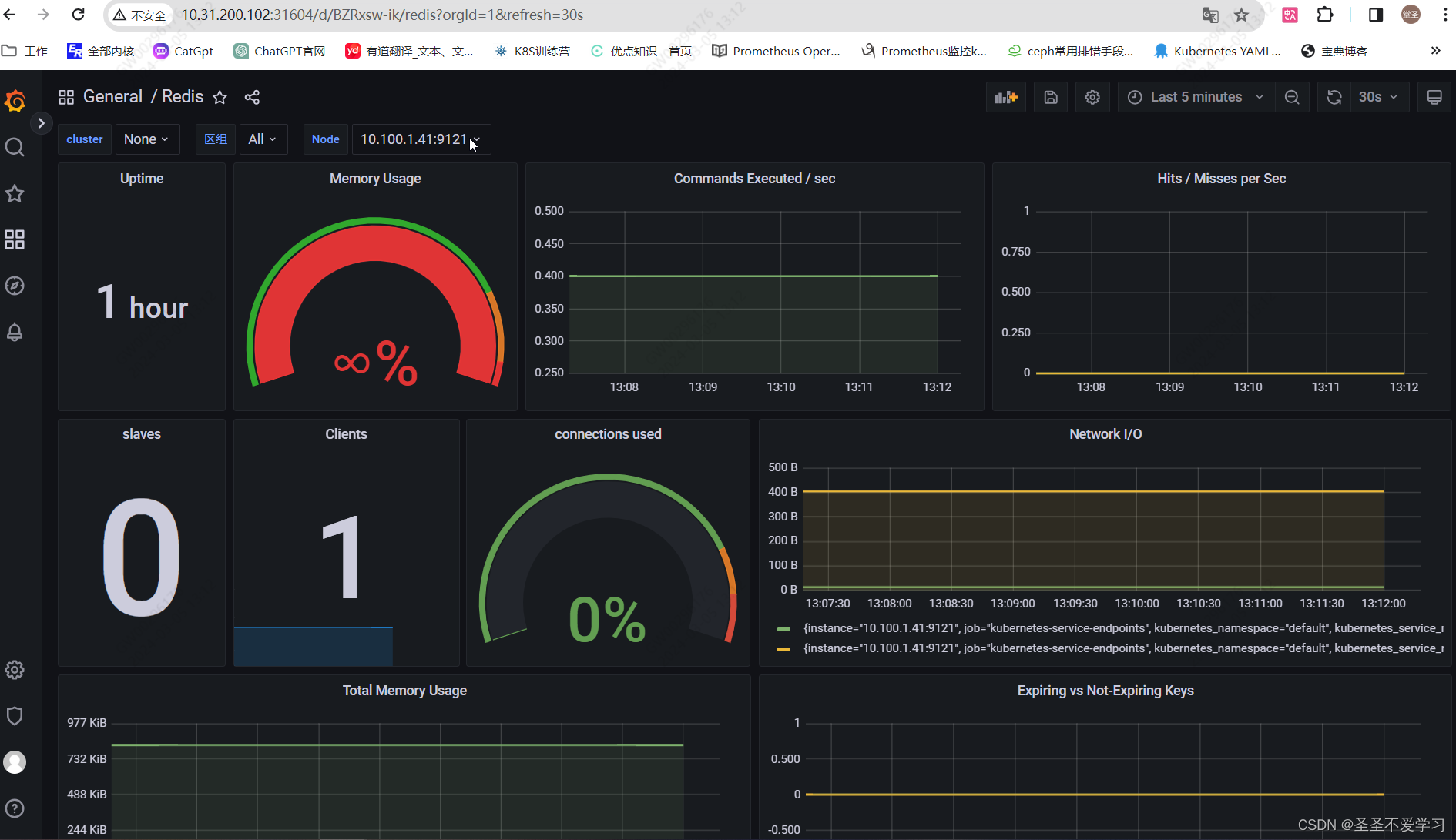Click the translate page icon
Screen dimensions: 1456x840
point(1210,15)
